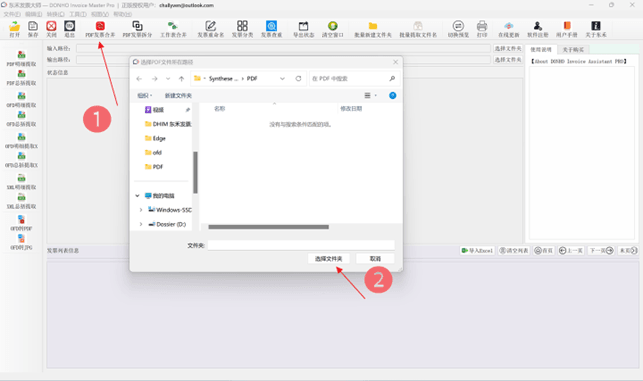Click the 文件夹 name input field

pos(301,245)
